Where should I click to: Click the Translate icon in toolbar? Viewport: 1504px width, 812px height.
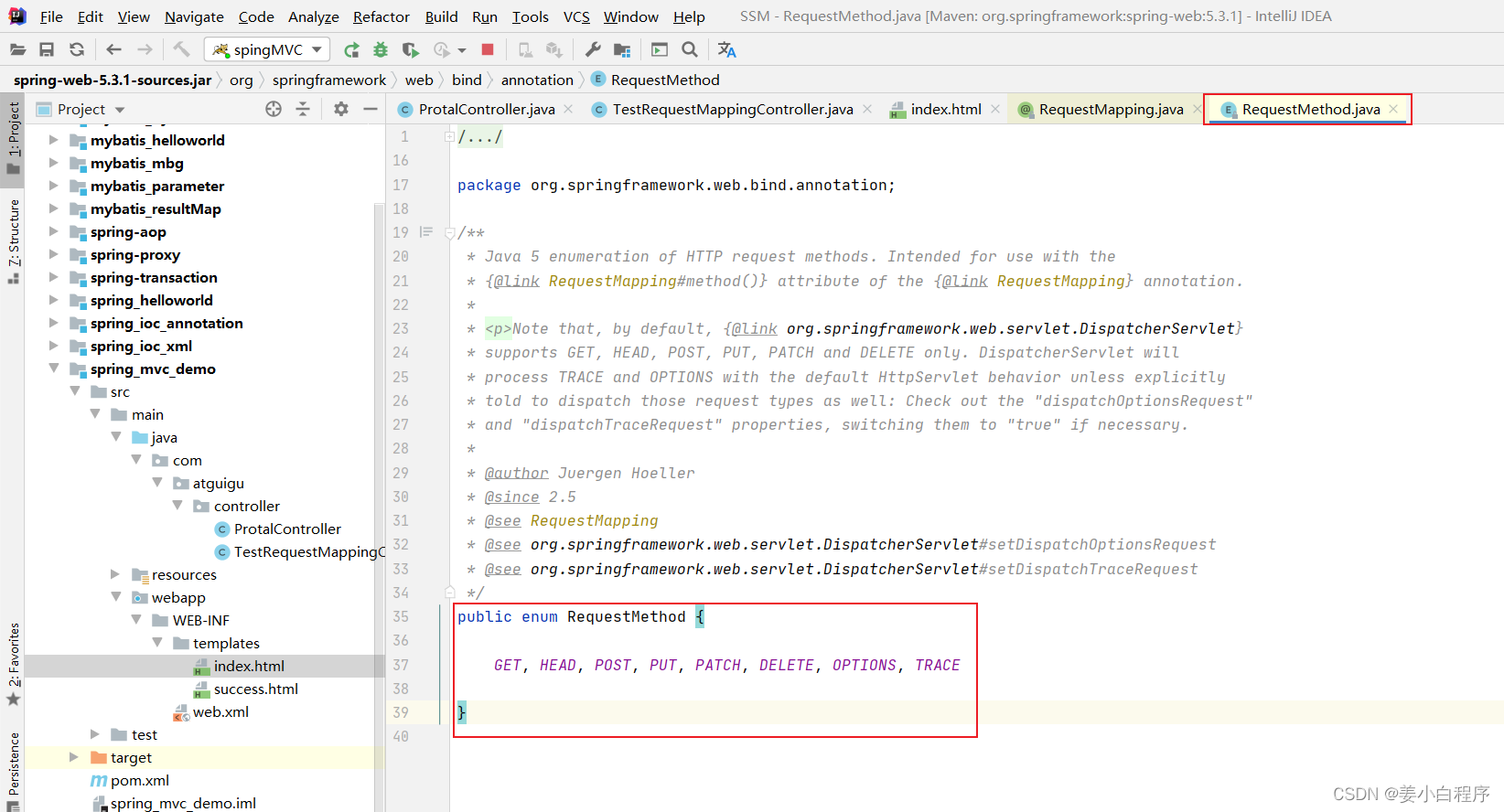[x=727, y=49]
